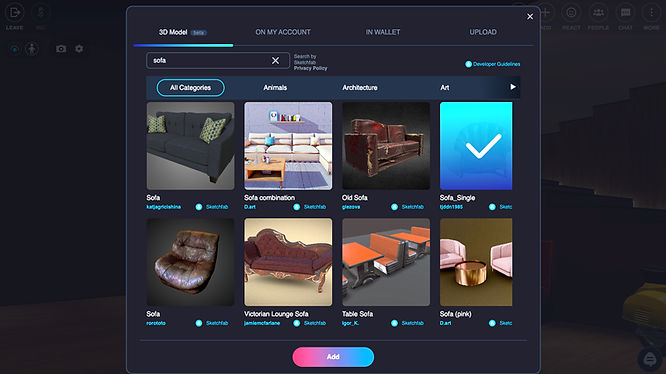Show more categories with arrow
The width and height of the screenshot is (666, 374).
(513, 87)
